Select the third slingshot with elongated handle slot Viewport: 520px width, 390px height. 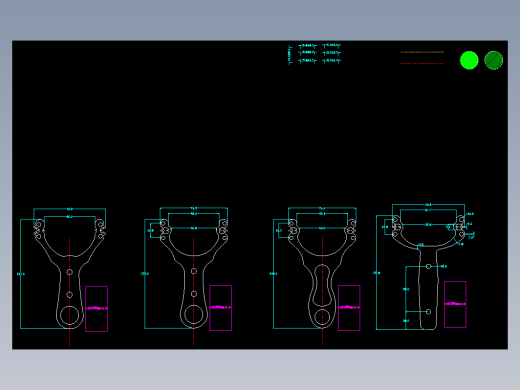point(322,273)
